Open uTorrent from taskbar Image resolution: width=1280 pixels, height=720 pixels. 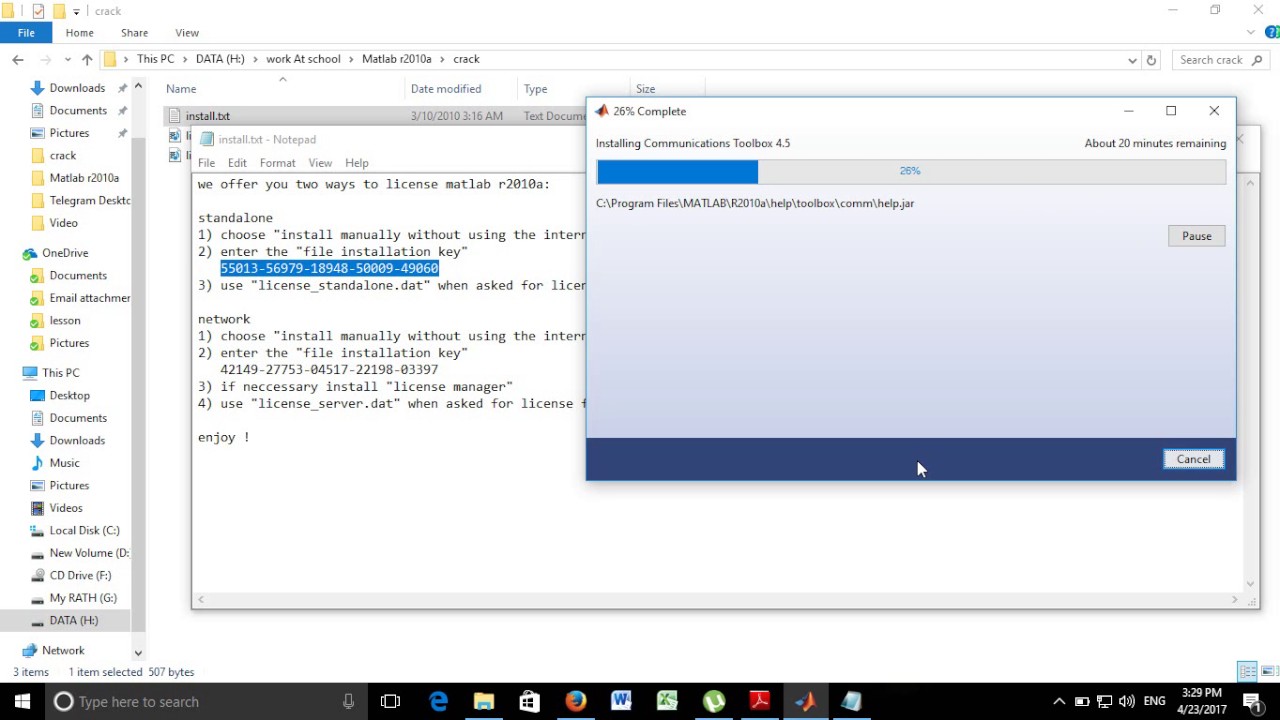[713, 702]
